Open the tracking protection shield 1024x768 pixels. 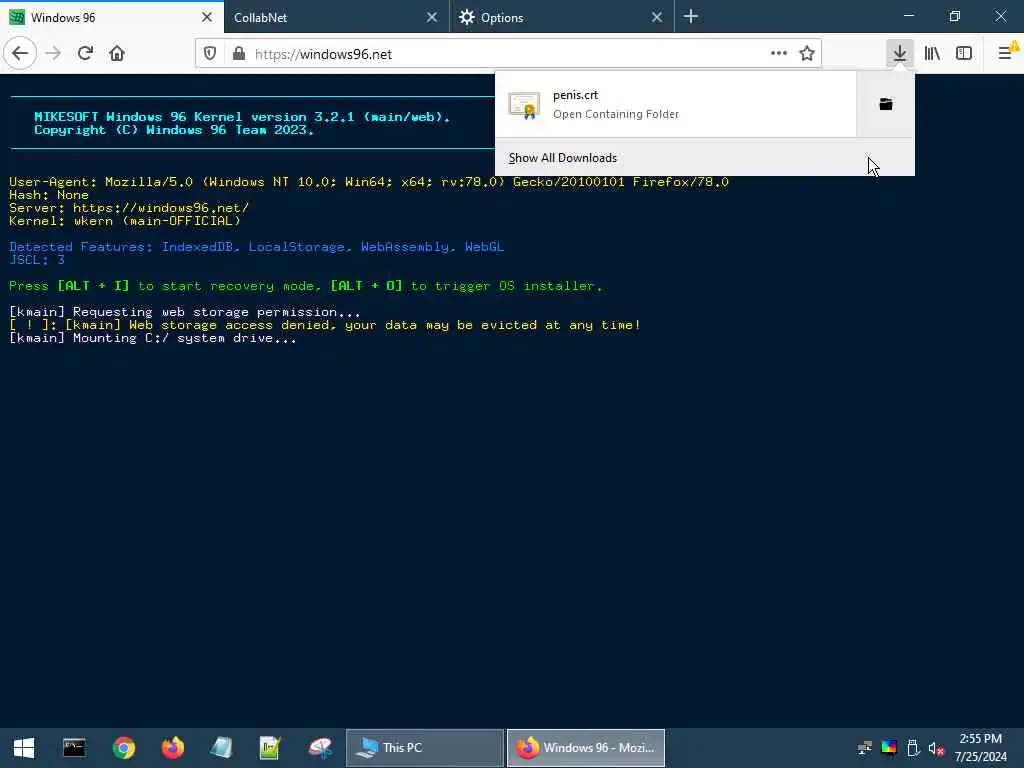[x=210, y=54]
